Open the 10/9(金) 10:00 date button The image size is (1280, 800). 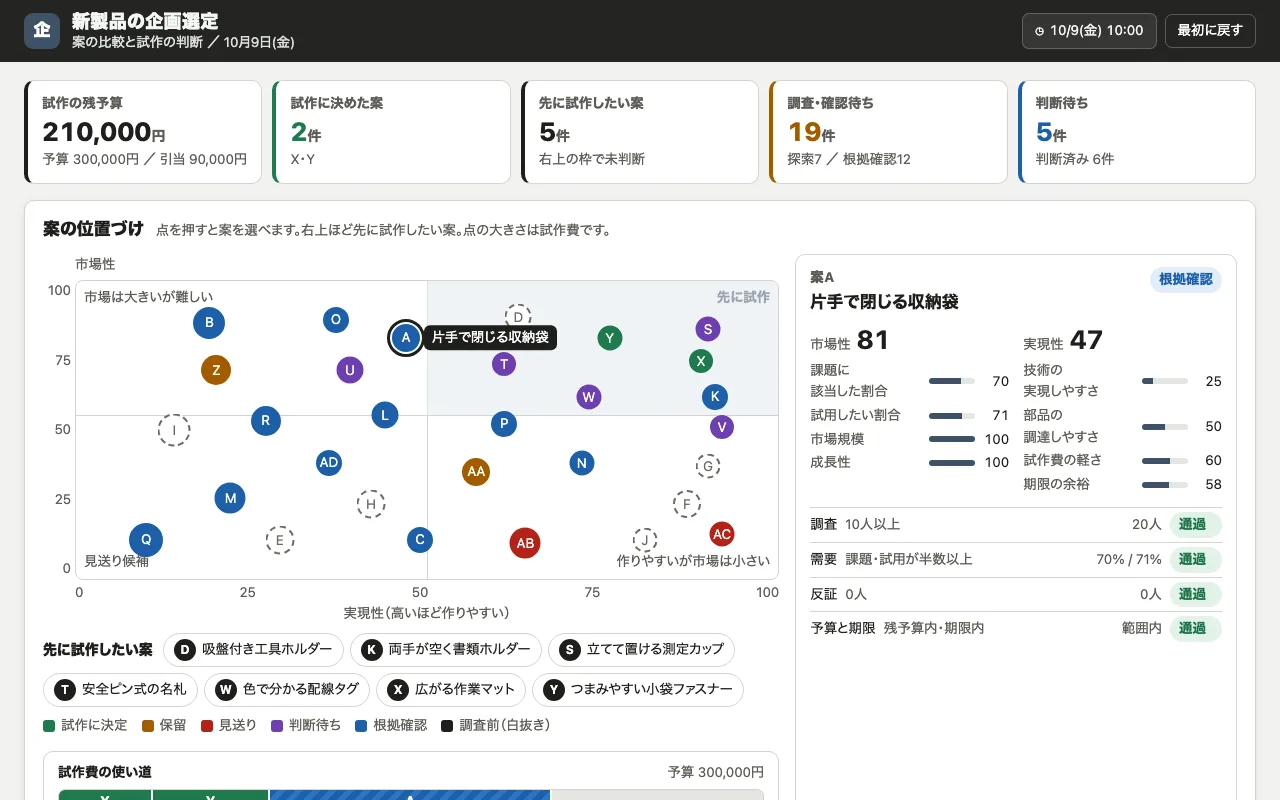[x=1089, y=31]
